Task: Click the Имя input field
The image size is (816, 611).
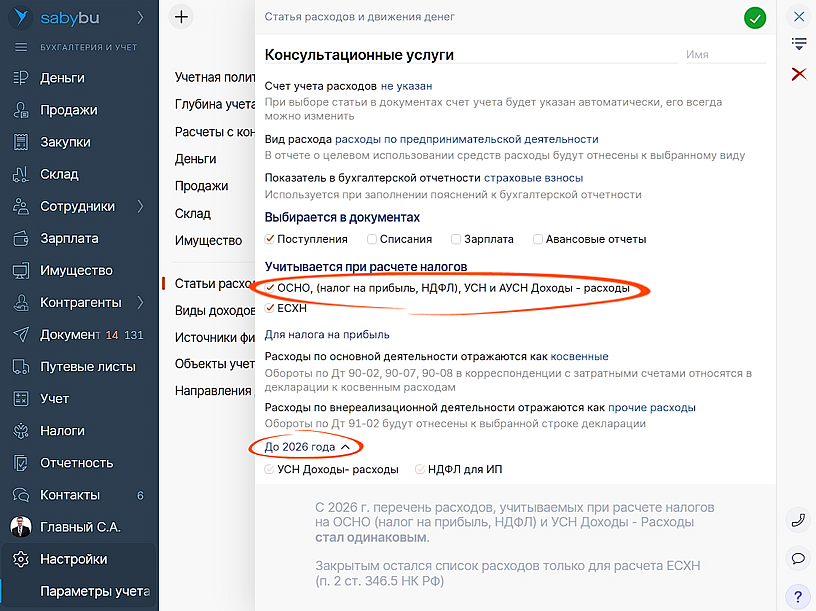Action: [724, 55]
